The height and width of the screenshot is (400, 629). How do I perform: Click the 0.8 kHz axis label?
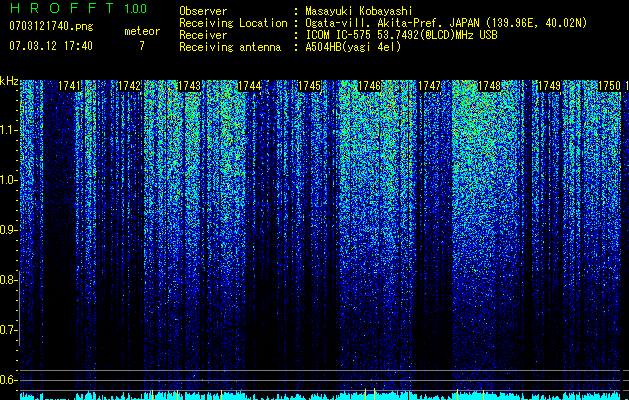point(8,280)
